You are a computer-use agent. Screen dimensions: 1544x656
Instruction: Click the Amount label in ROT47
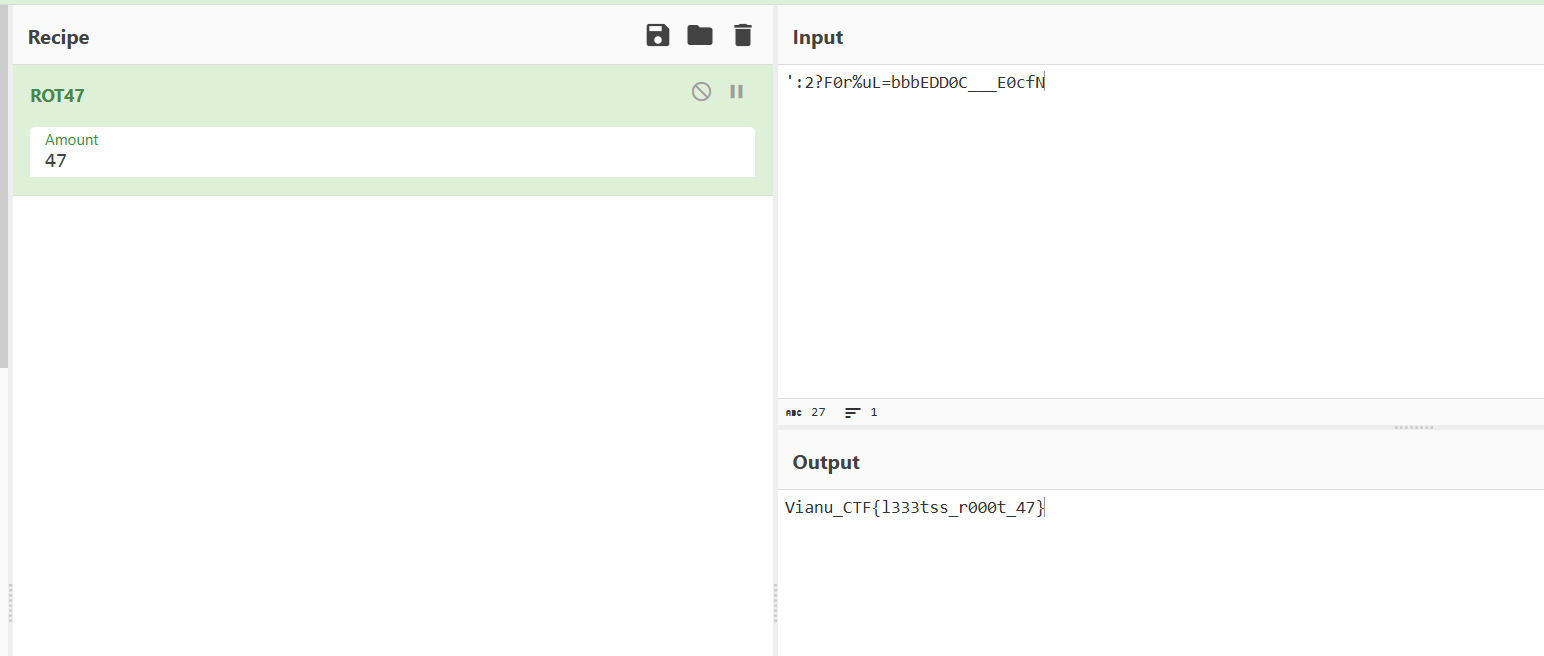click(72, 140)
